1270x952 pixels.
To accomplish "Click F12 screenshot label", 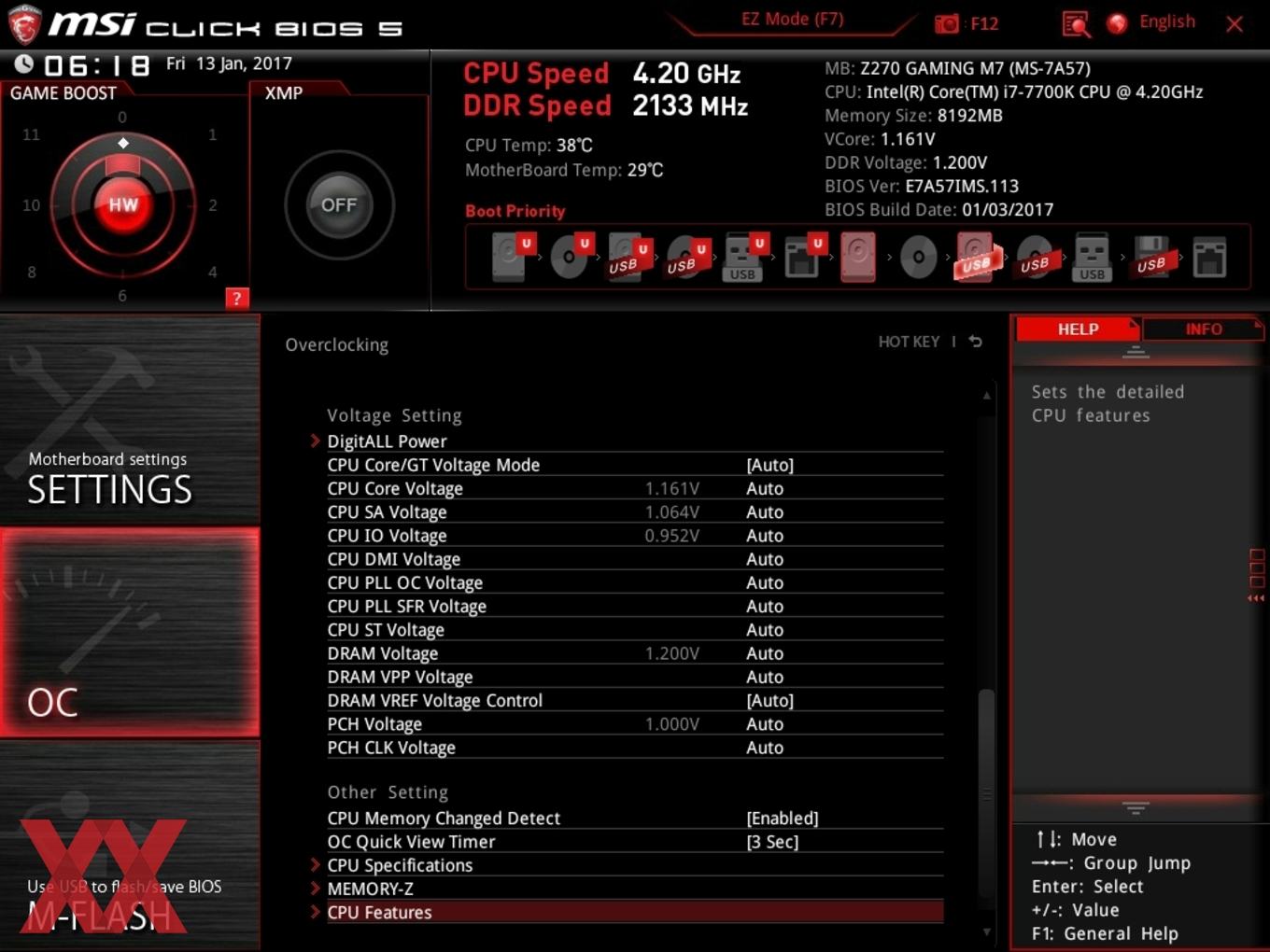I will tap(984, 23).
